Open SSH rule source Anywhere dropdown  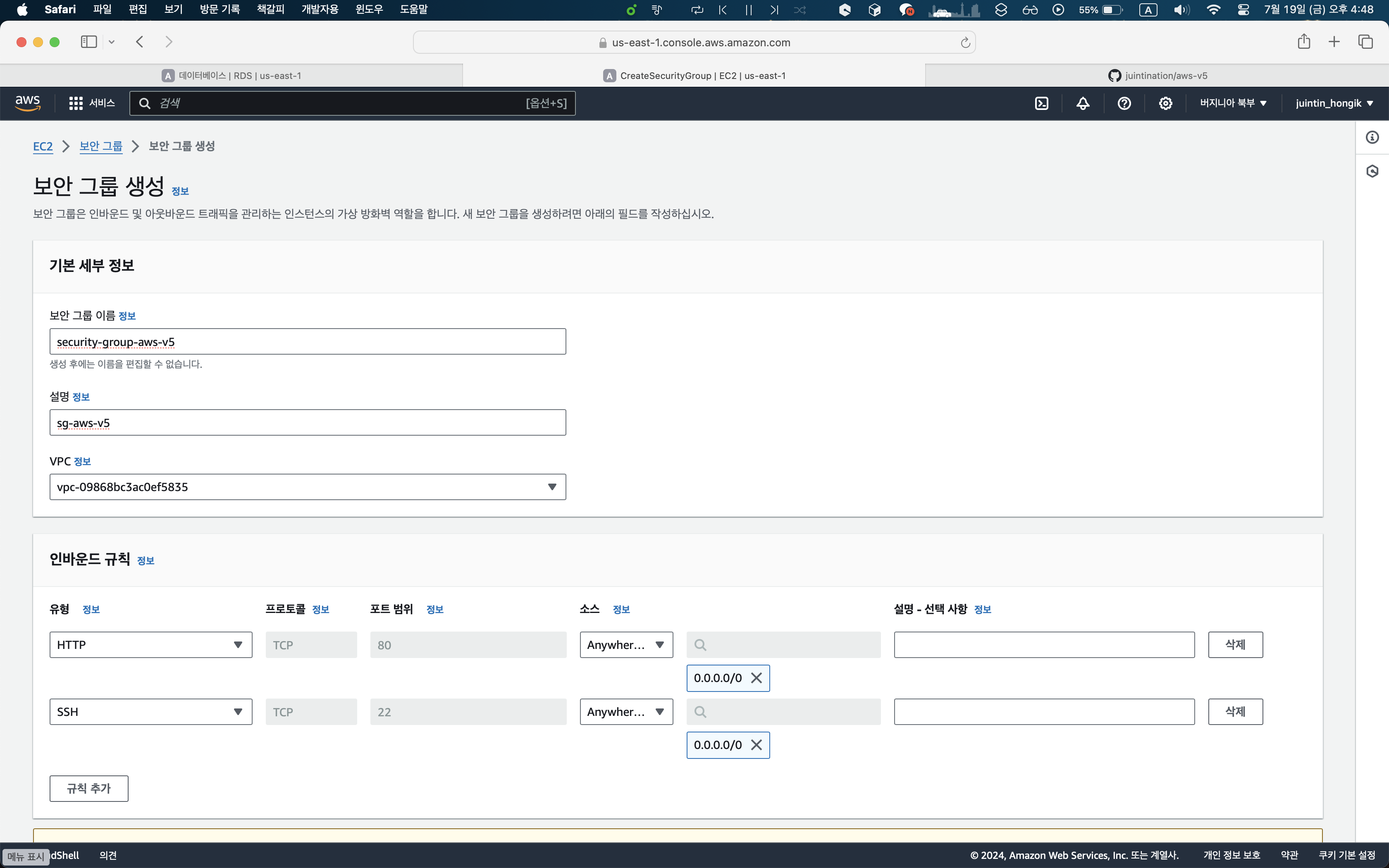click(625, 712)
